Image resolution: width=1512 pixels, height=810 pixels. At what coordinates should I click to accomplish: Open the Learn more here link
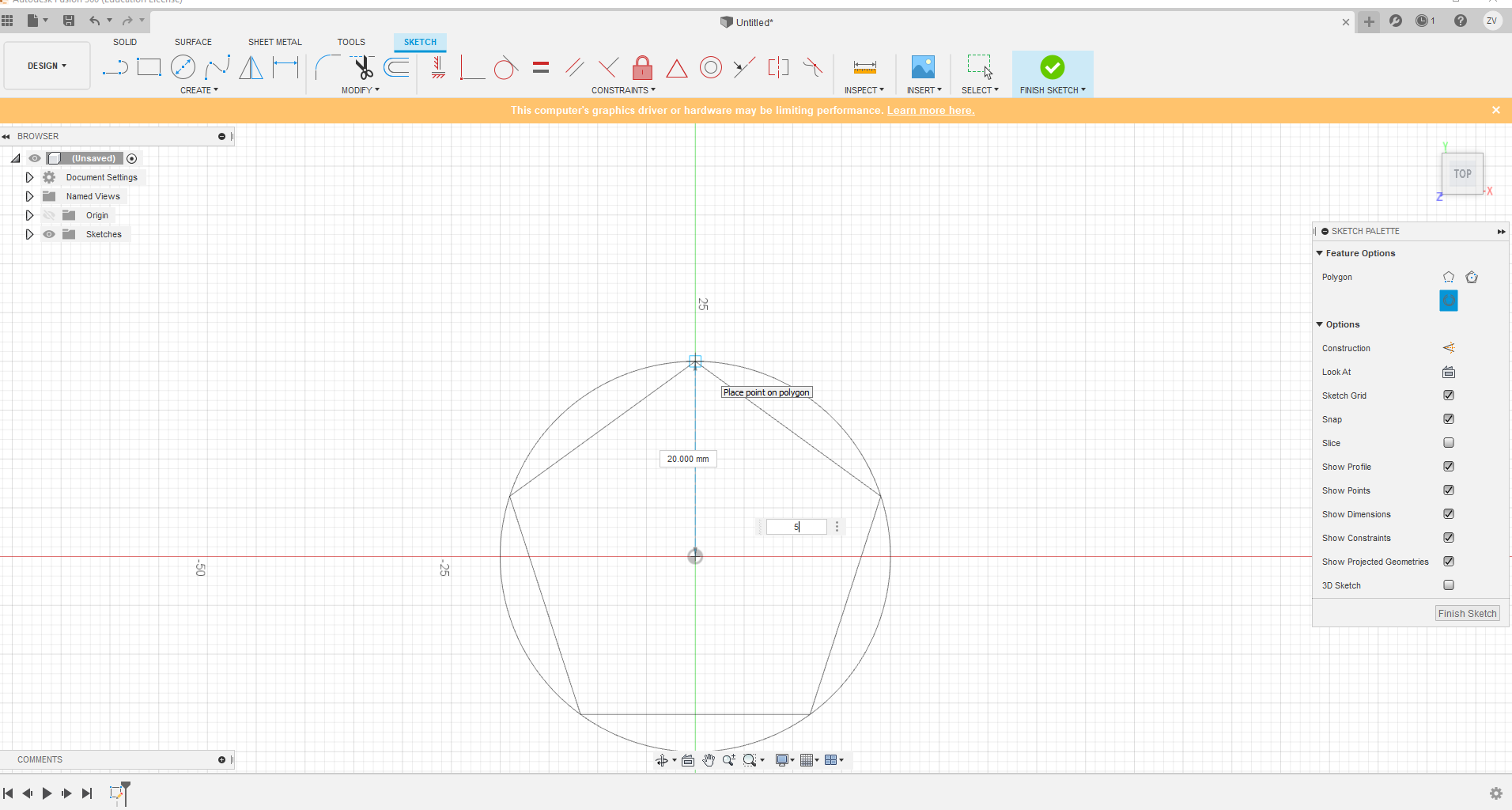tap(931, 110)
